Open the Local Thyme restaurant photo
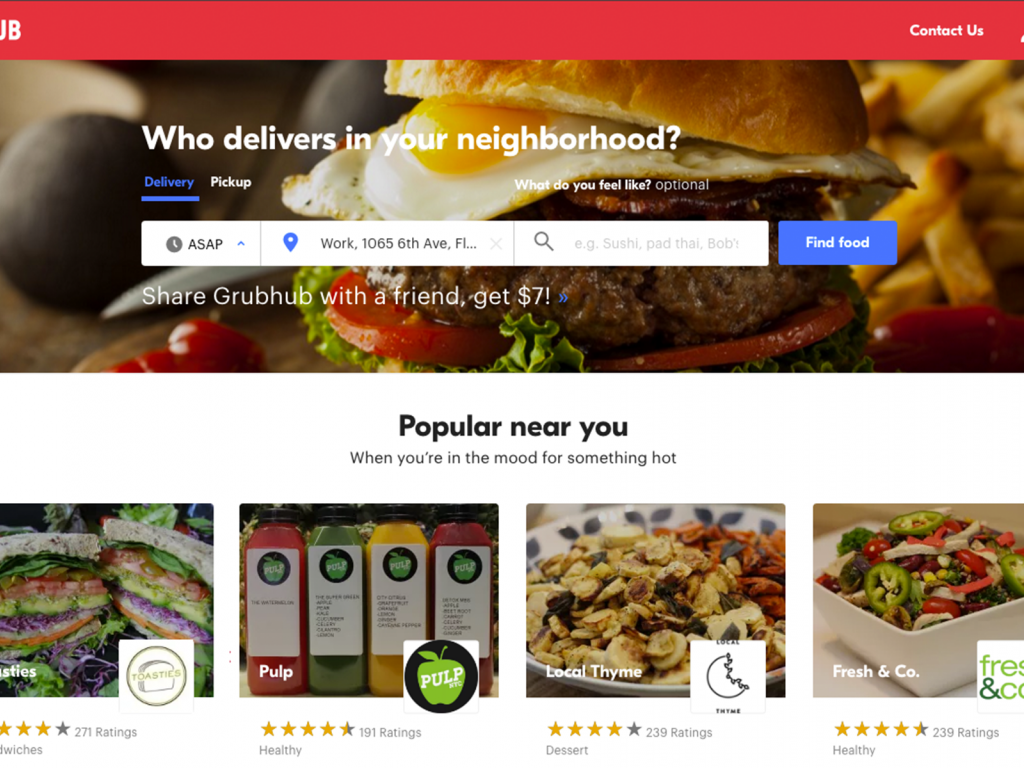The width and height of the screenshot is (1024, 768). point(656,600)
